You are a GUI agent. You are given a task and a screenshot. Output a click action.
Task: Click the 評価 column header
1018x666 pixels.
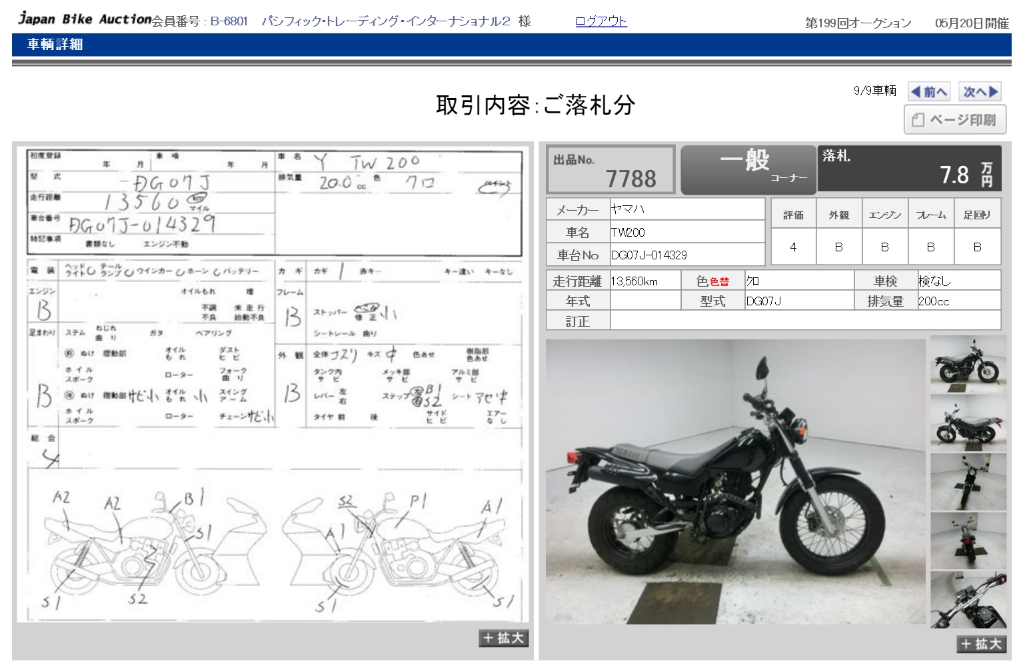pyautogui.click(x=793, y=215)
